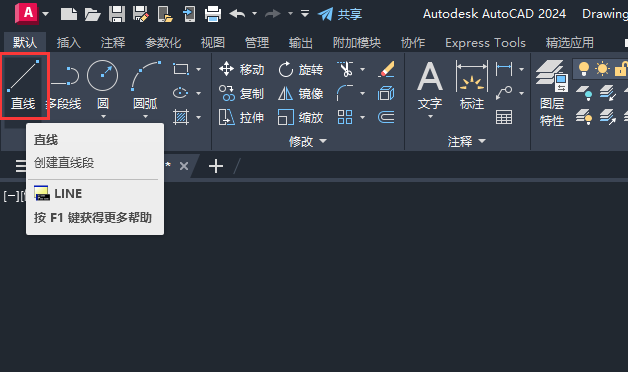Select the offset tool icon
Viewport: 628px width, 372px height.
pyautogui.click(x=386, y=117)
